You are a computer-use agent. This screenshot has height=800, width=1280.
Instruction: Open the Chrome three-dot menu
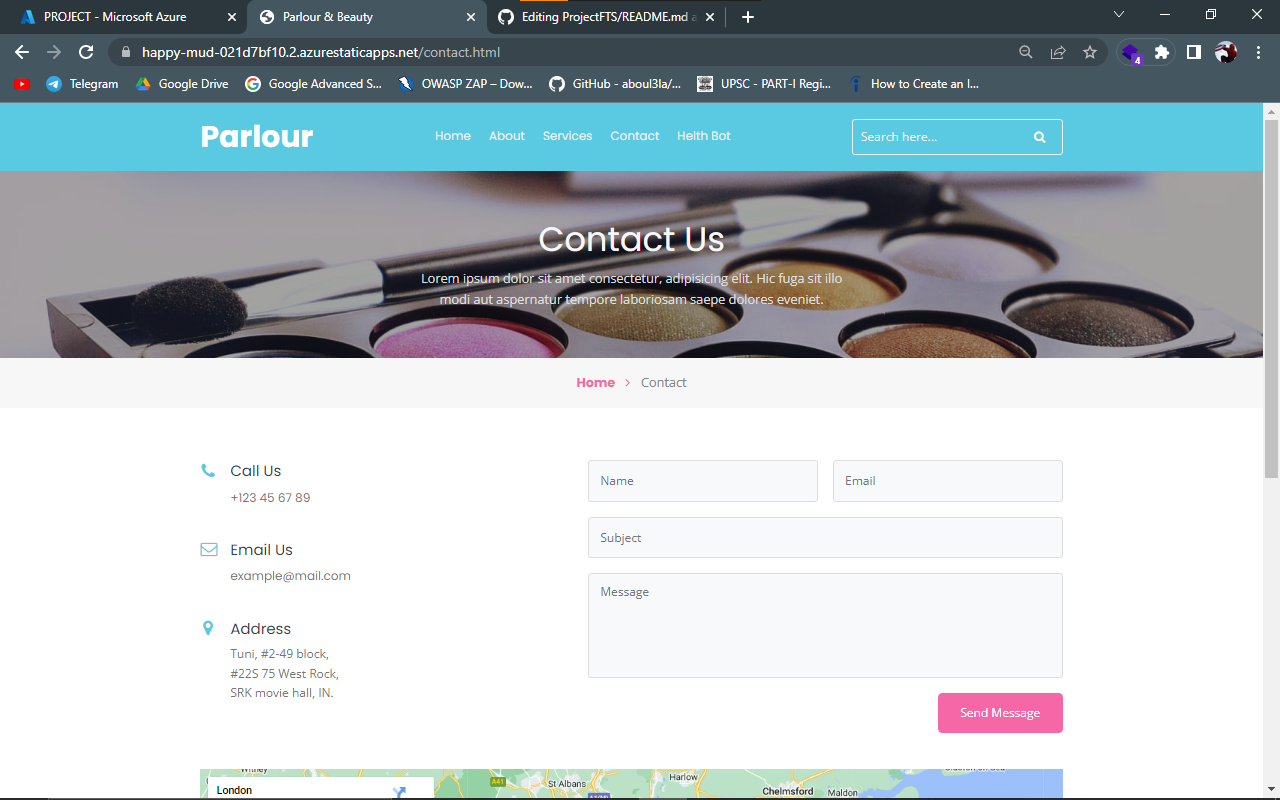(x=1257, y=52)
